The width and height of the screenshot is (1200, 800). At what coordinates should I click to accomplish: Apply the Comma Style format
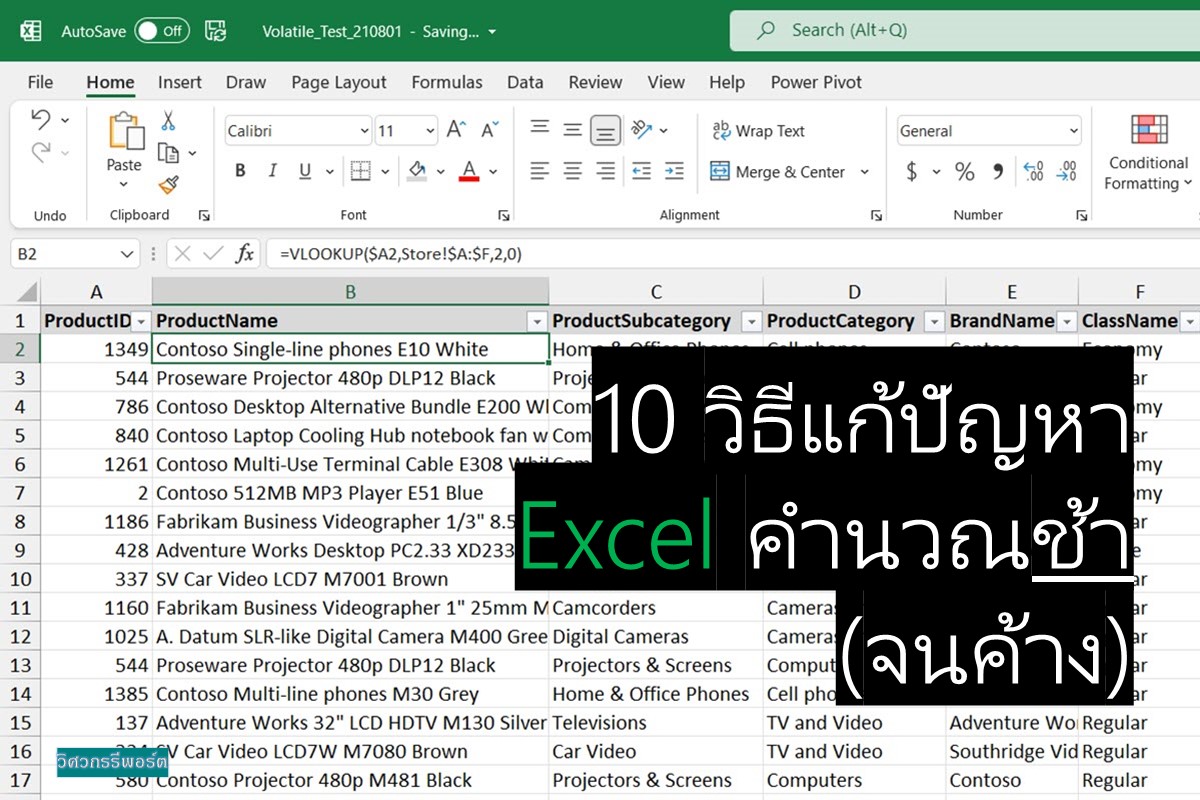pyautogui.click(x=997, y=172)
